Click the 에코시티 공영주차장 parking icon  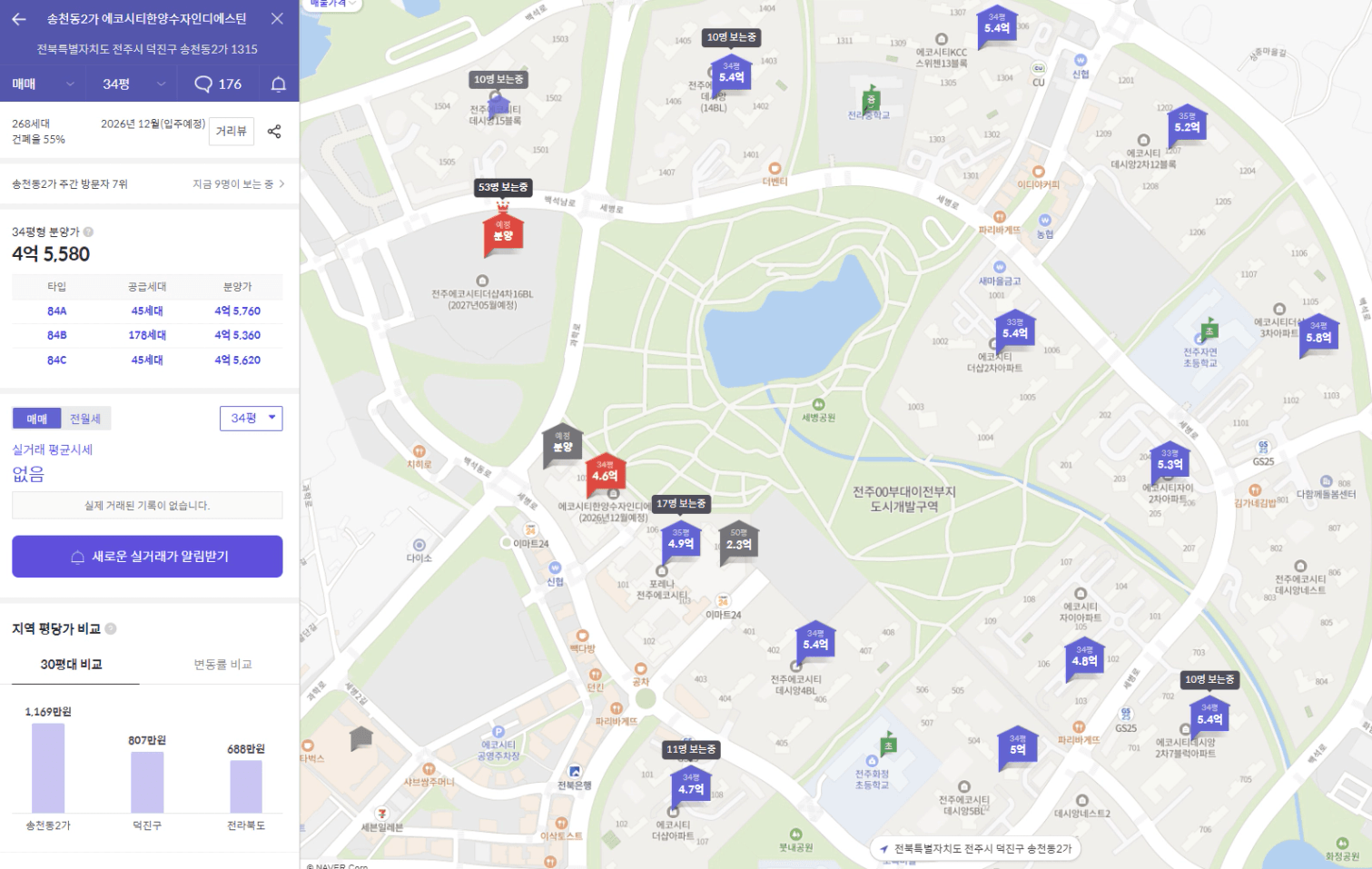click(498, 731)
